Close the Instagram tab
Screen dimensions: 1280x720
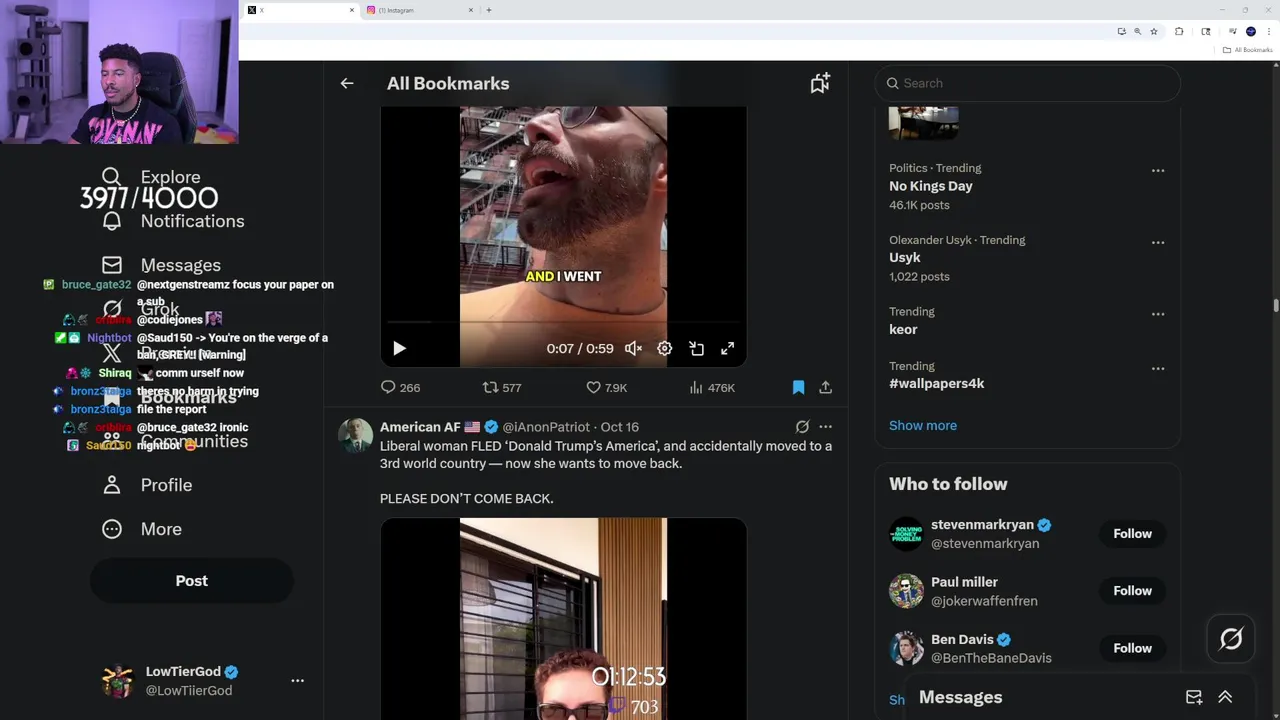(x=471, y=10)
